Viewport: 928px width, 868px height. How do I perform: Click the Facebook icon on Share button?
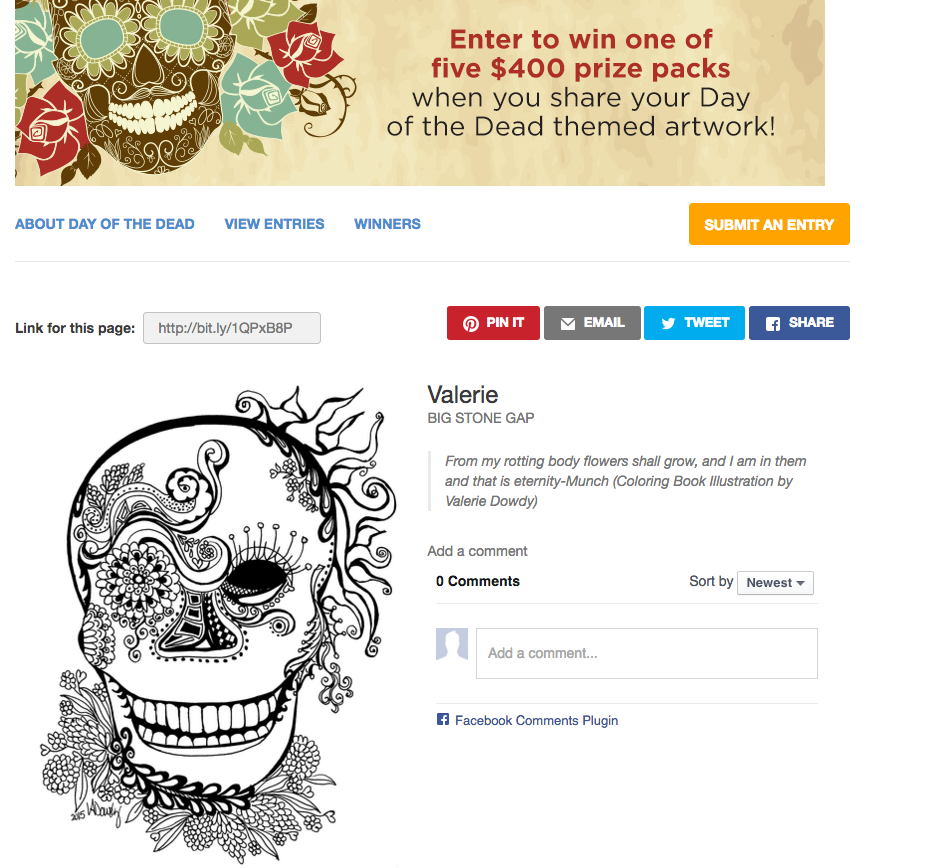772,324
